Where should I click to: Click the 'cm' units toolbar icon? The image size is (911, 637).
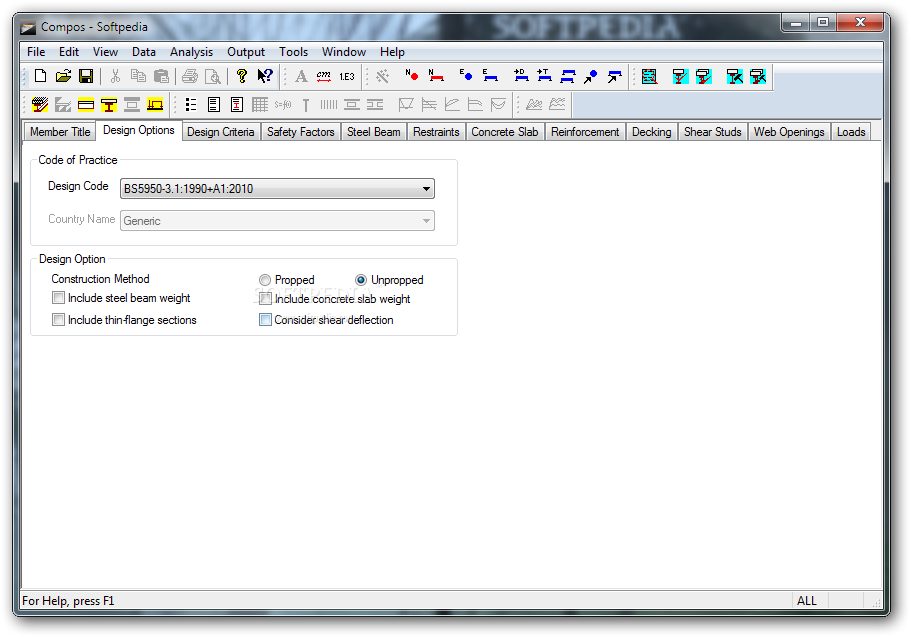(x=324, y=76)
